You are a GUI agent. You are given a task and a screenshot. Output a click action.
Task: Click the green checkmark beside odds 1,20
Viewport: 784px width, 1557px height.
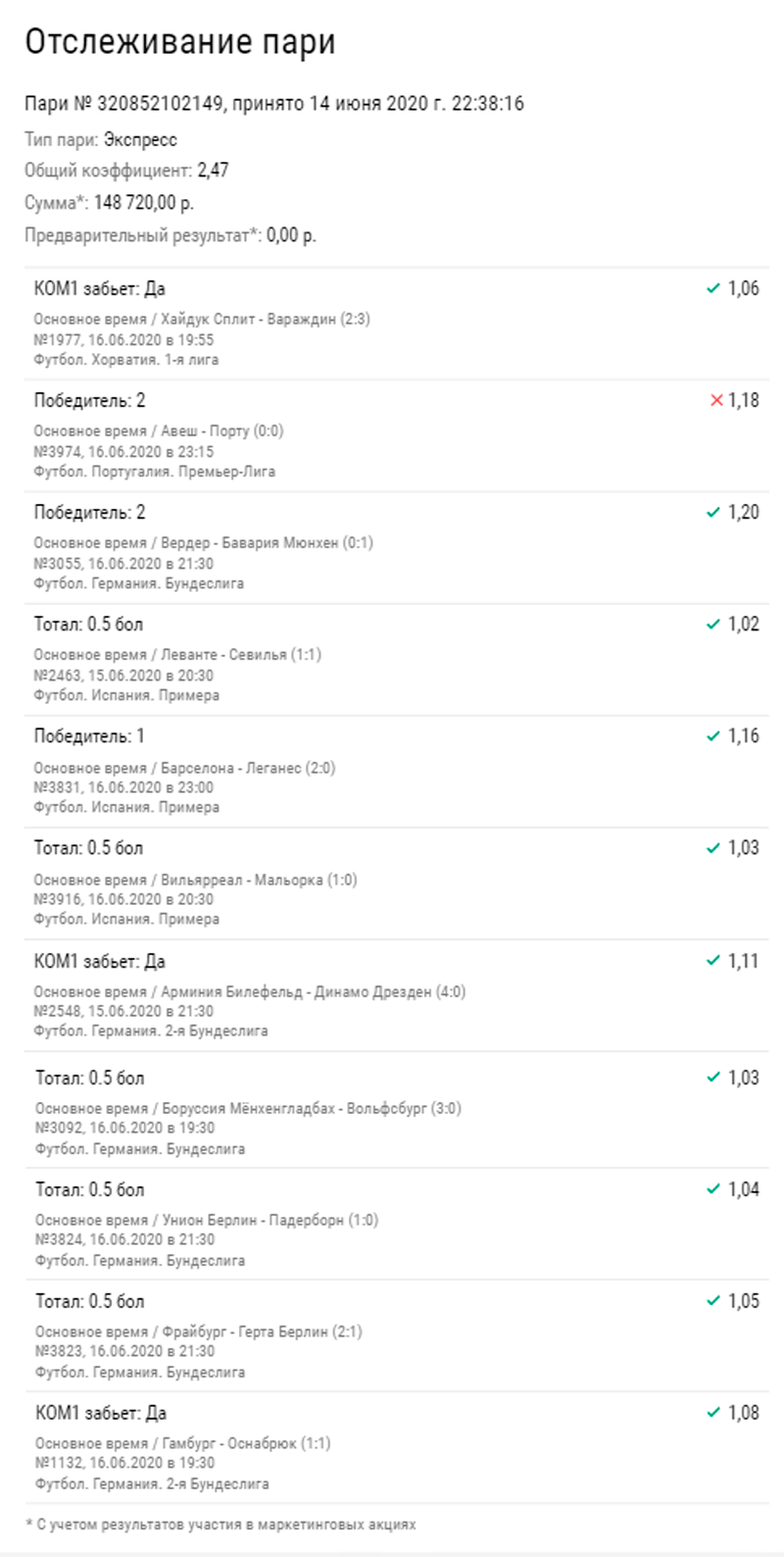click(713, 513)
